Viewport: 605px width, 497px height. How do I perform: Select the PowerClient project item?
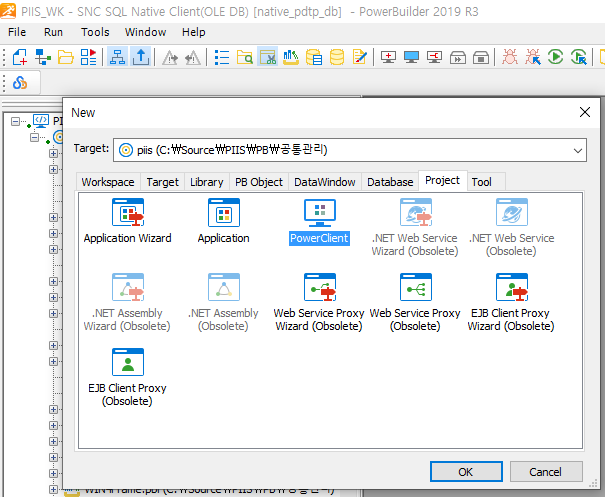[x=319, y=221]
